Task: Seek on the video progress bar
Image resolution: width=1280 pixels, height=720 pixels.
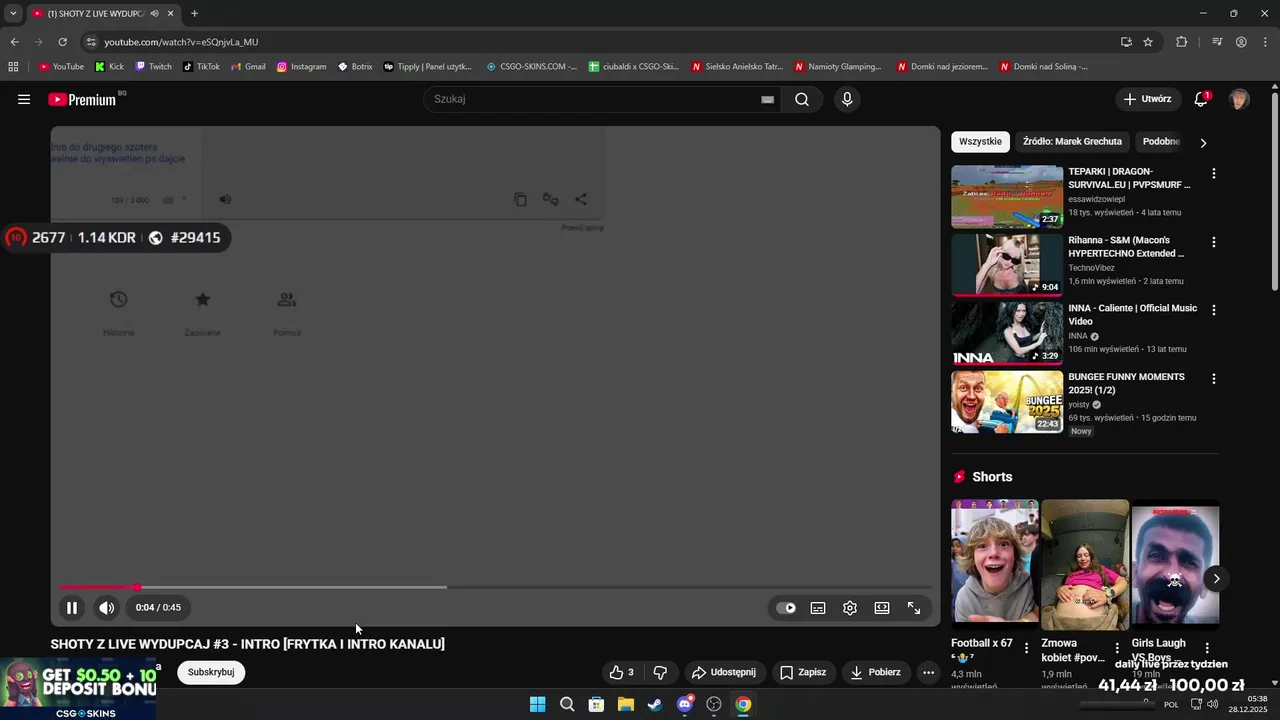Action: (495, 587)
